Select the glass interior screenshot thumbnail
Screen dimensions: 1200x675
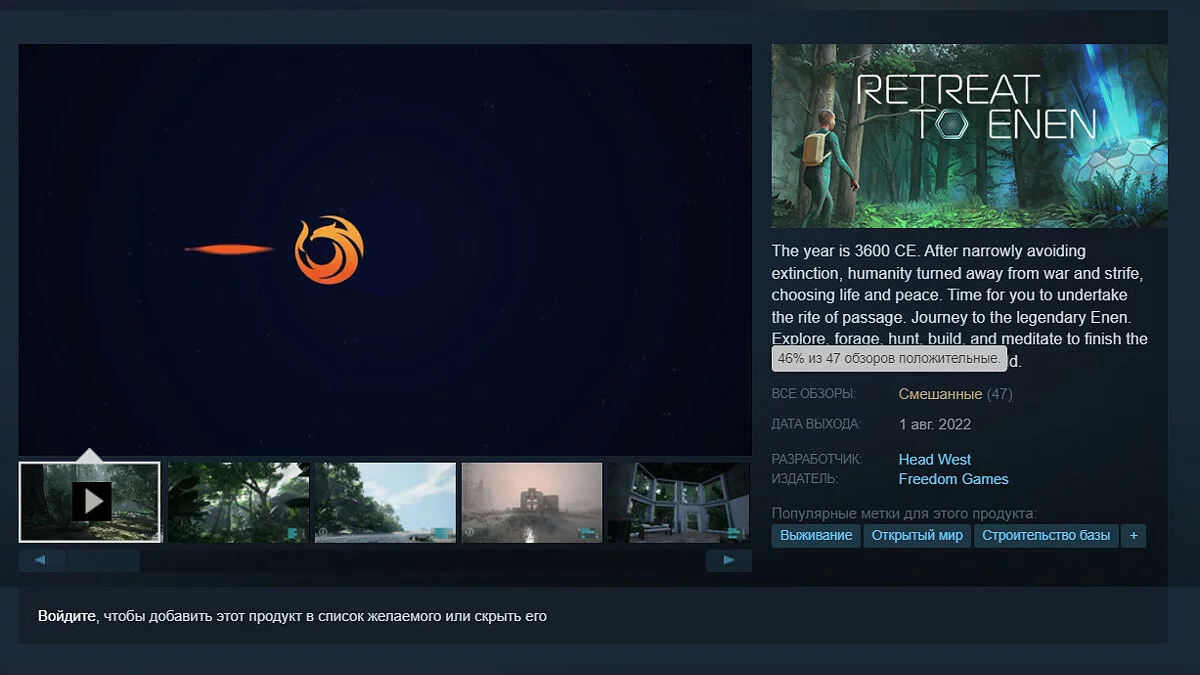pyautogui.click(x=679, y=502)
